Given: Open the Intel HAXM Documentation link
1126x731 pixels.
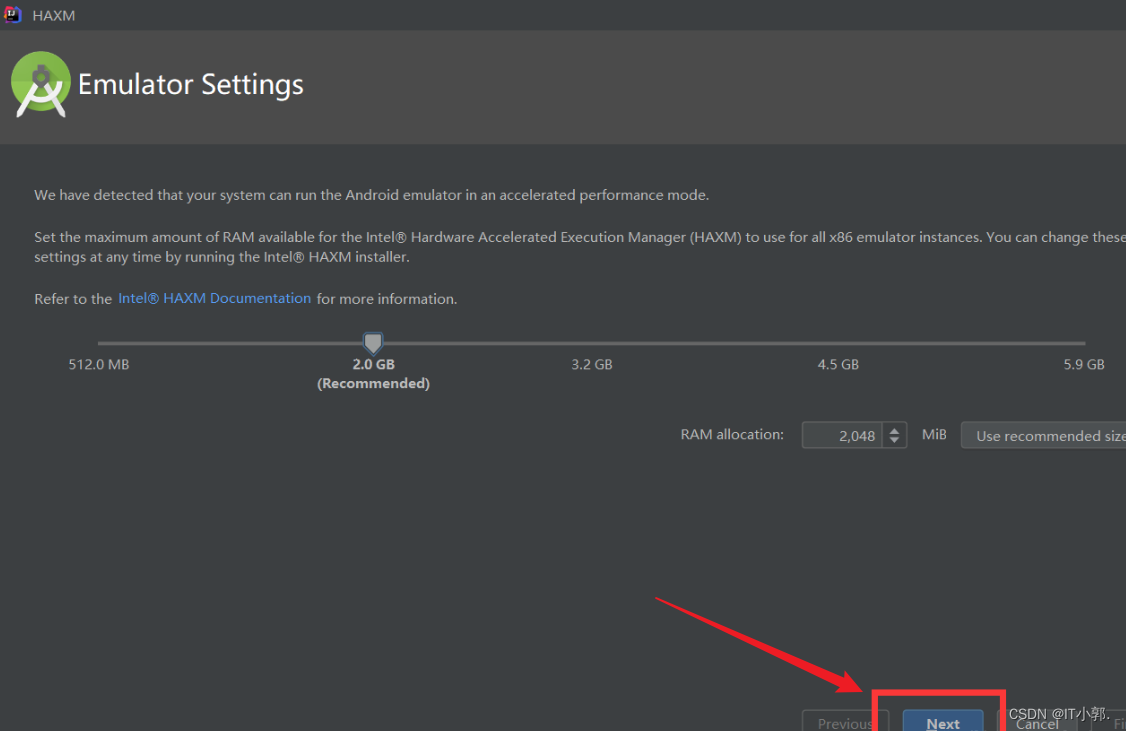Looking at the screenshot, I should point(214,298).
